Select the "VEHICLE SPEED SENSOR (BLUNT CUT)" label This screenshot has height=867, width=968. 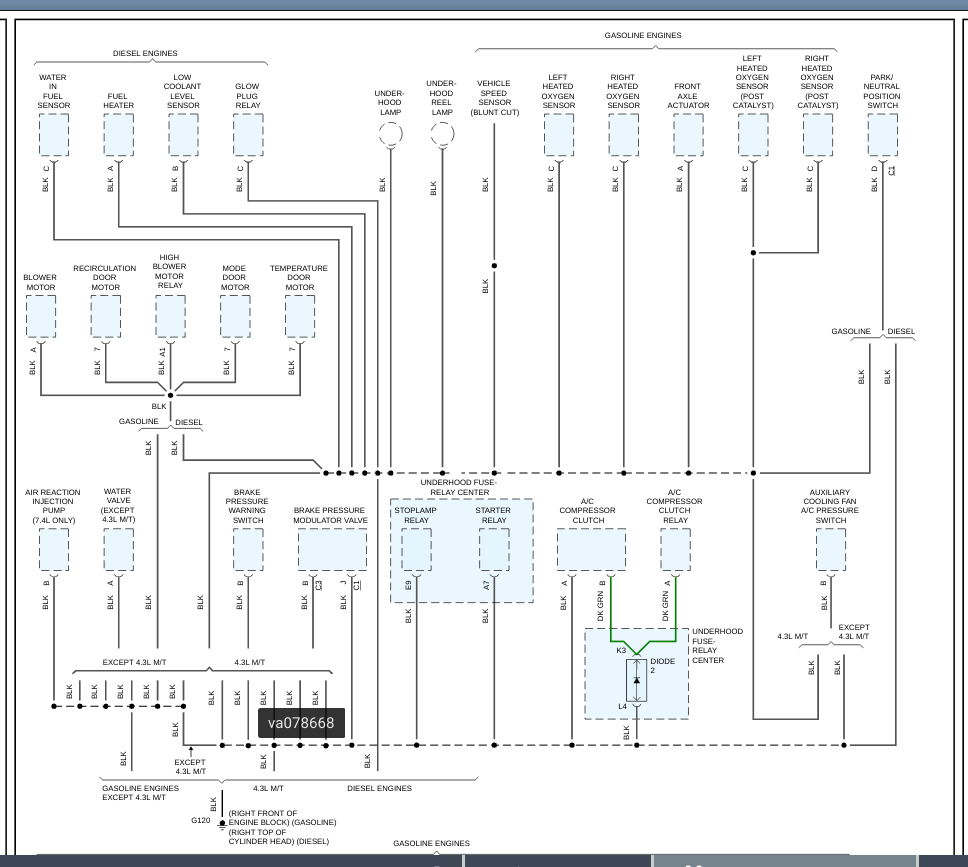tap(494, 98)
